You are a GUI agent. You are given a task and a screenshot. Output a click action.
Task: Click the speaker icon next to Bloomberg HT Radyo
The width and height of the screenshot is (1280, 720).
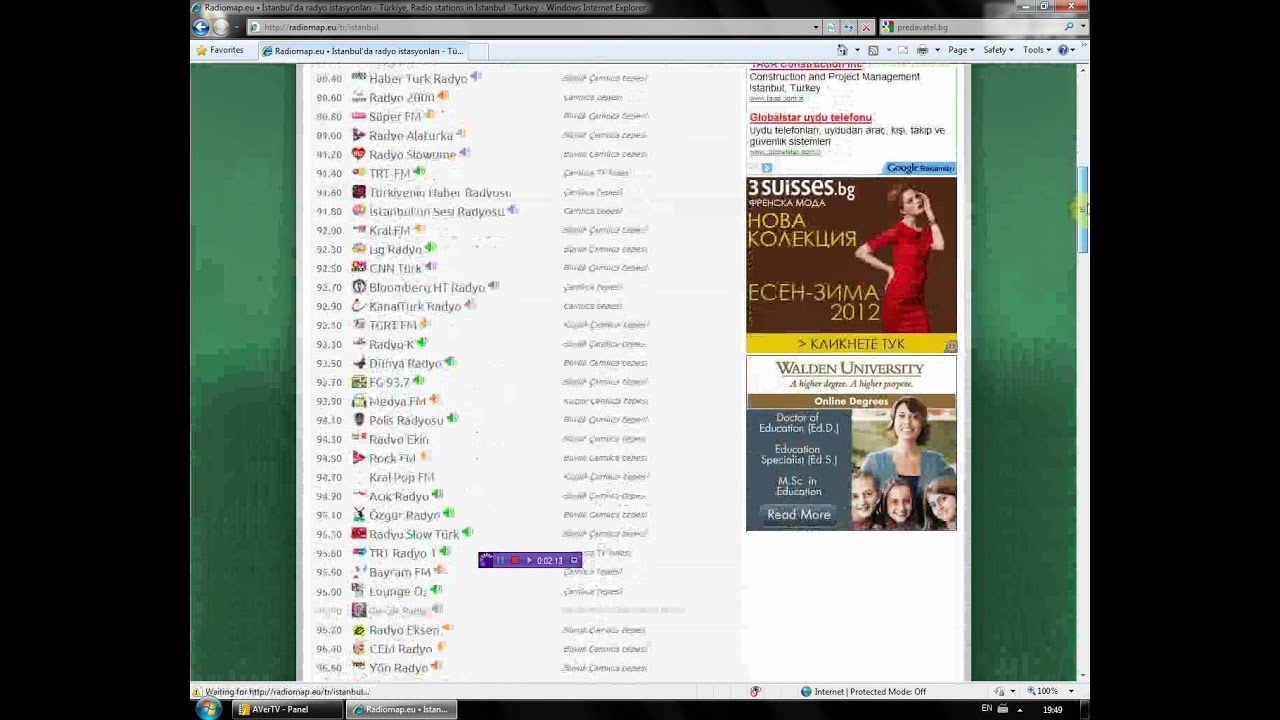click(493, 286)
